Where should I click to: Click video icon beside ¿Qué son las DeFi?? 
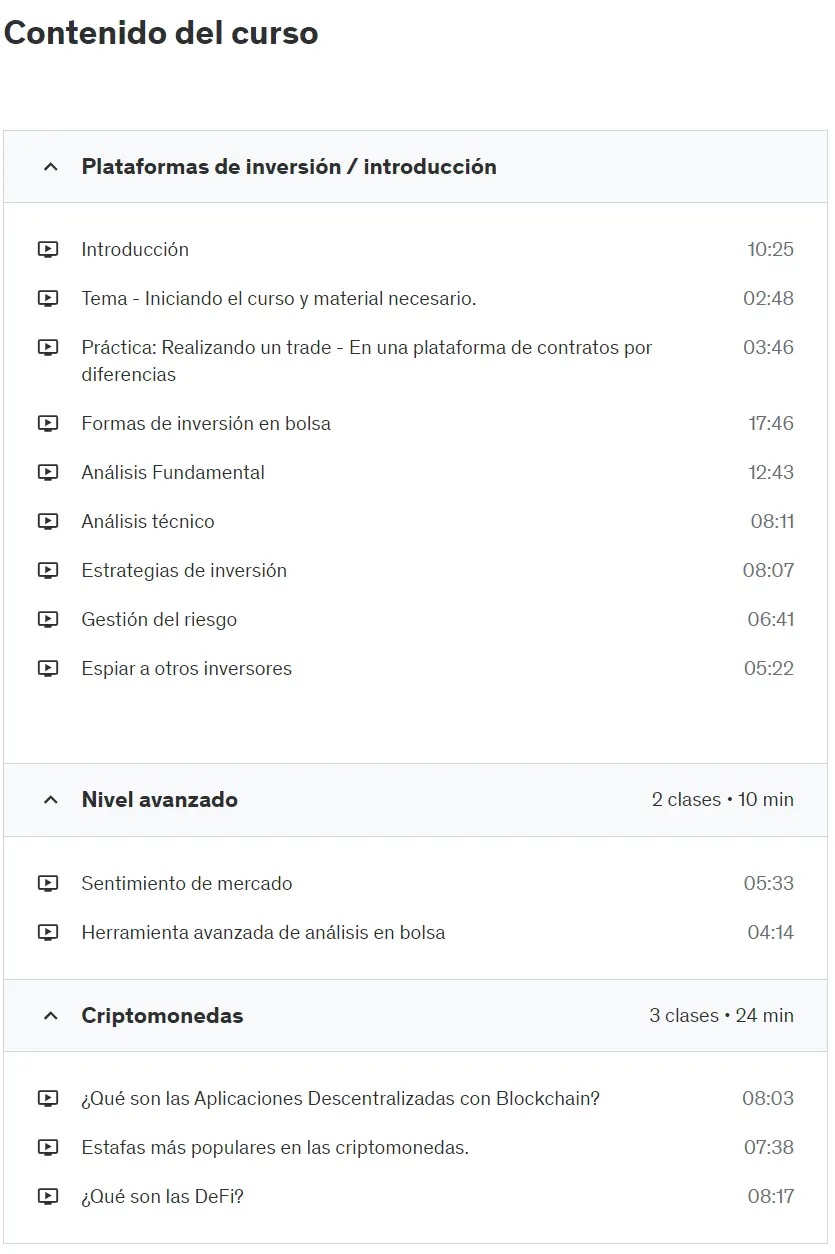48,1197
